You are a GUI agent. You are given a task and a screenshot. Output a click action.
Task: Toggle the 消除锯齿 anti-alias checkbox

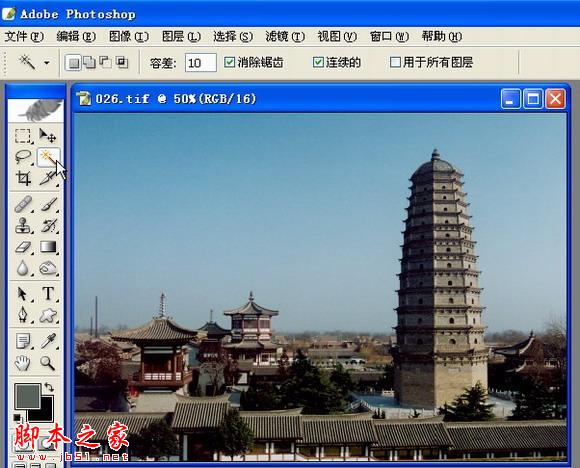[230, 62]
